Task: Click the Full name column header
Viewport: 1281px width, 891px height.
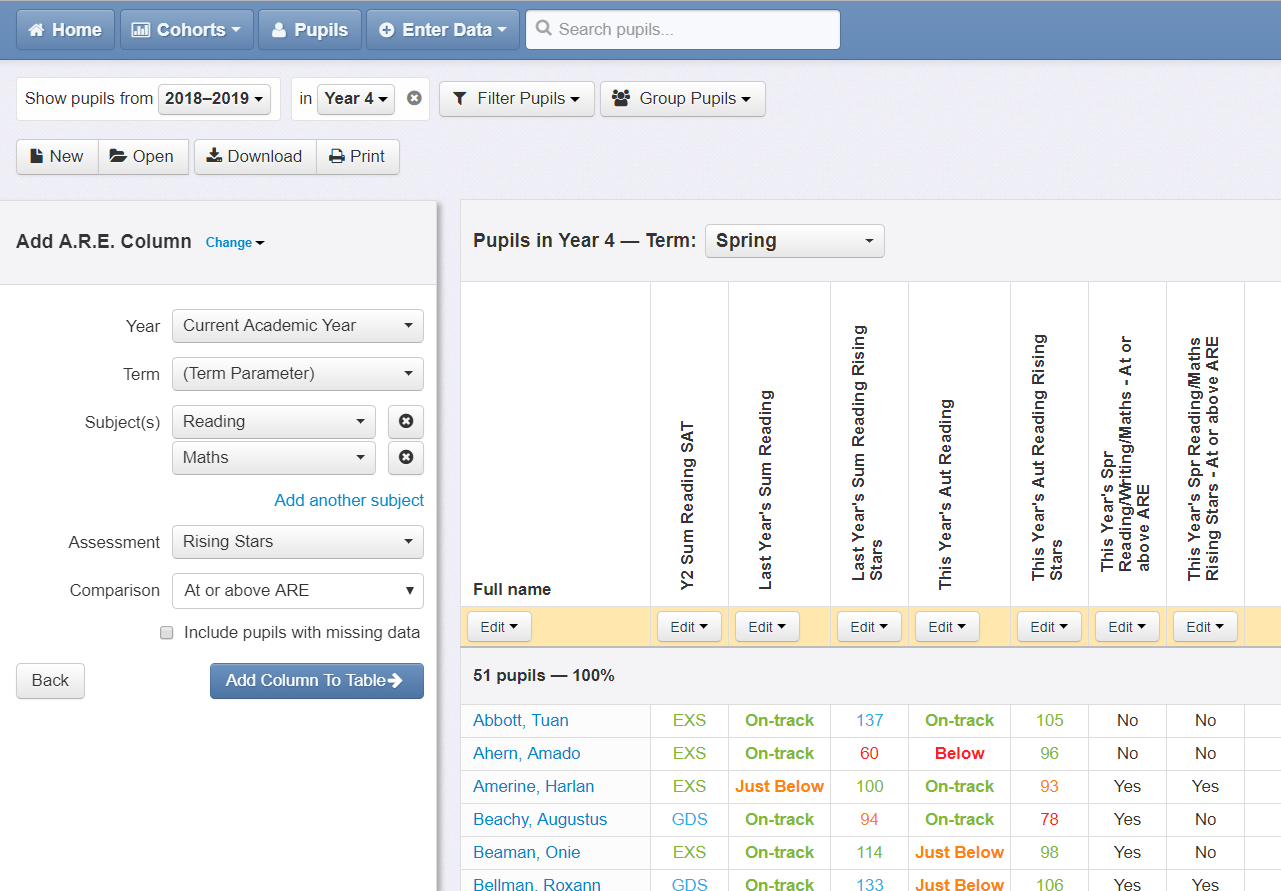Action: [x=512, y=590]
